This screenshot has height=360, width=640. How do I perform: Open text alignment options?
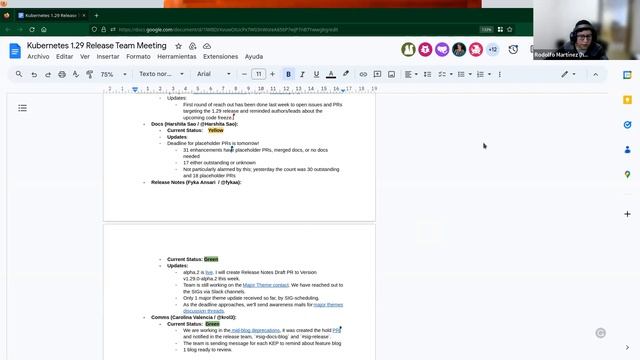point(411,74)
